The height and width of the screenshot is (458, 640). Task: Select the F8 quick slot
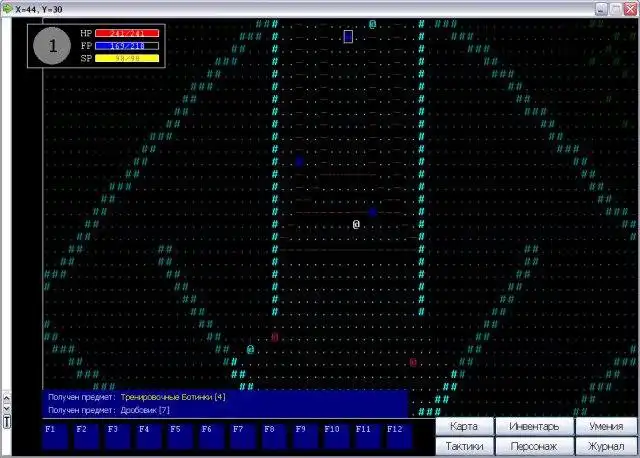click(x=274, y=436)
